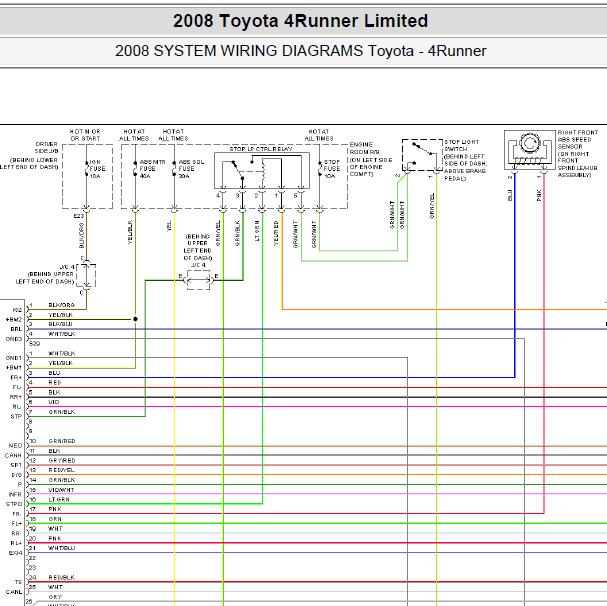Click the vertical 'PNK' wire label under sensor
The height and width of the screenshot is (606, 607).
(539, 195)
